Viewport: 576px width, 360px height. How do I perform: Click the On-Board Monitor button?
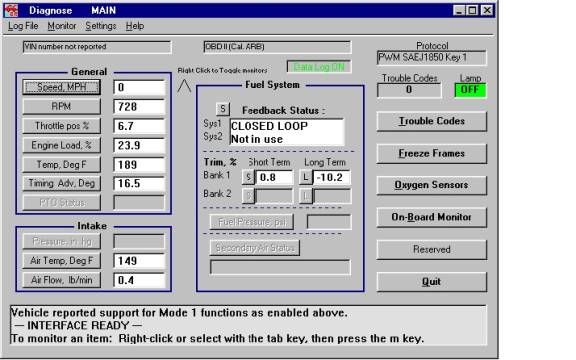point(432,217)
